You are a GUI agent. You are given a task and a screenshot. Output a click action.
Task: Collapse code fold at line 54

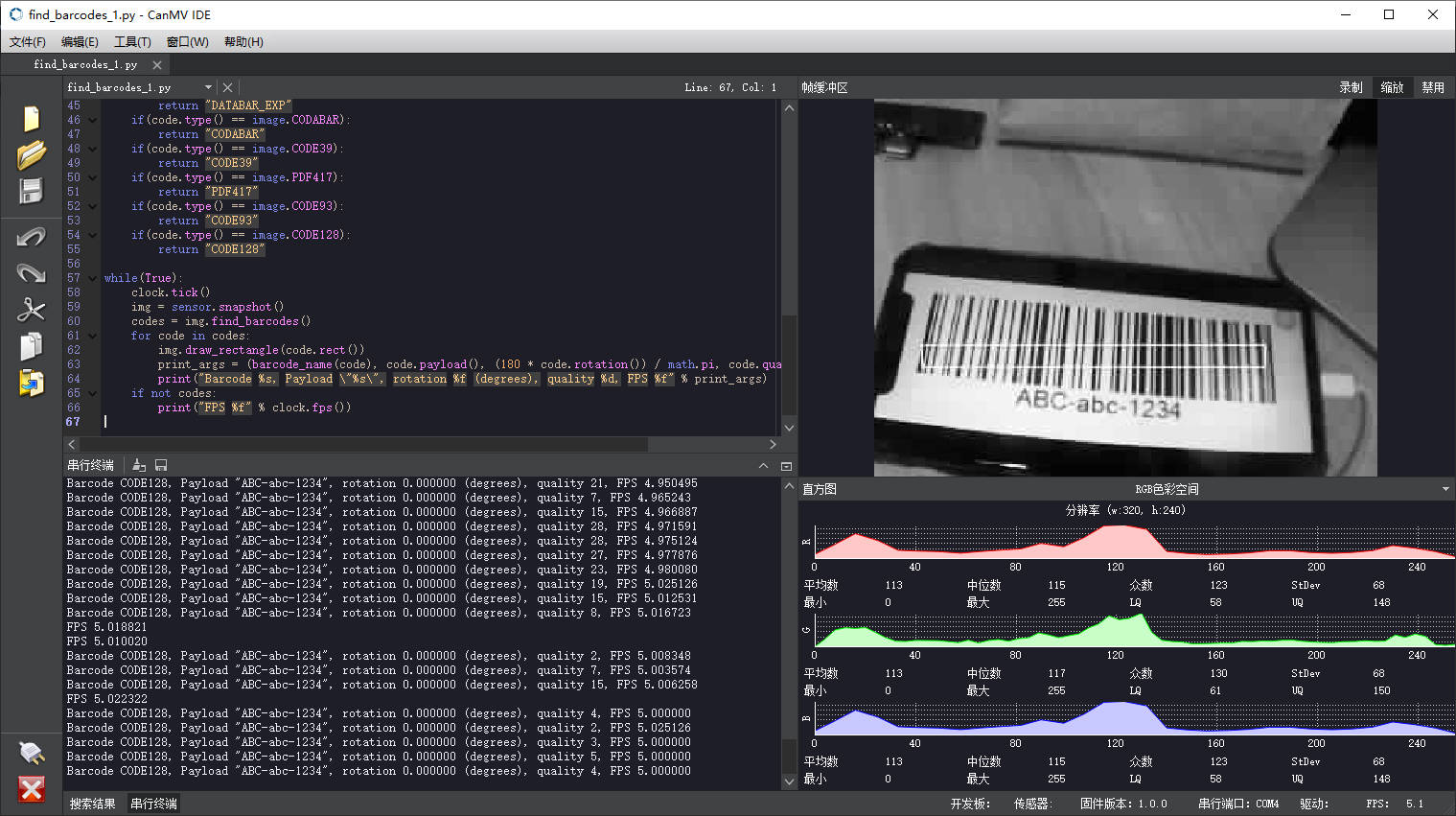(x=93, y=235)
